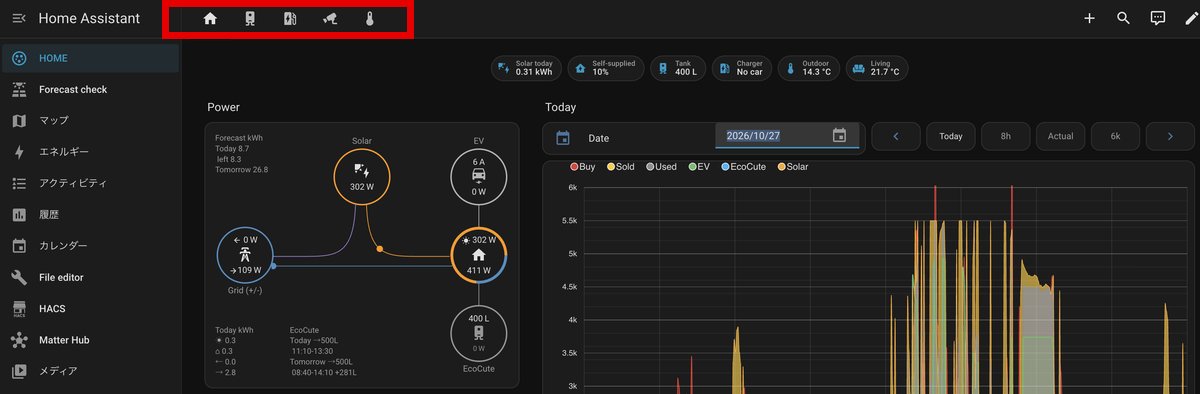1200x394 pixels.
Task: Open the water heater view tab
Action: (250, 18)
